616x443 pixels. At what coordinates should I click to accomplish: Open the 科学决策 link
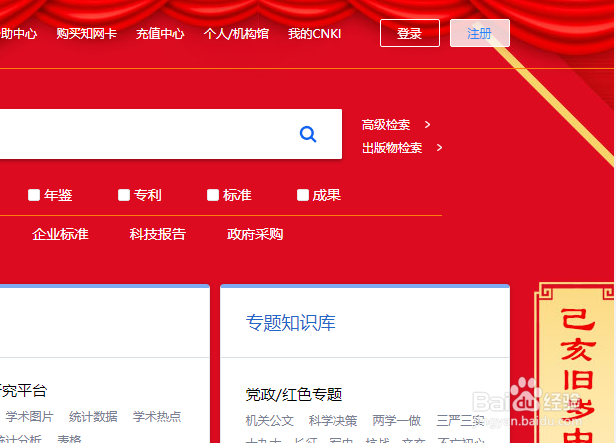pyautogui.click(x=333, y=421)
